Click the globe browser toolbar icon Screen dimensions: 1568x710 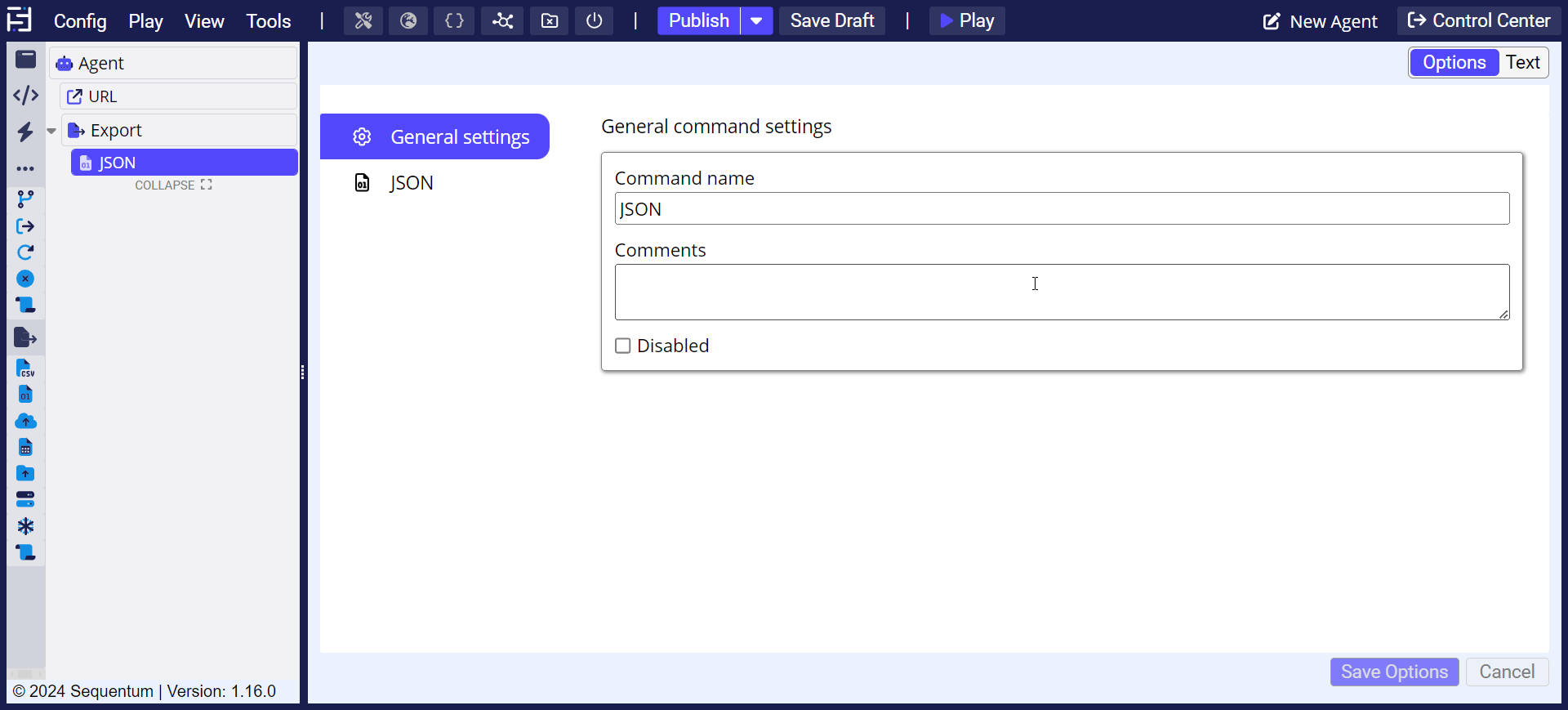click(x=408, y=21)
